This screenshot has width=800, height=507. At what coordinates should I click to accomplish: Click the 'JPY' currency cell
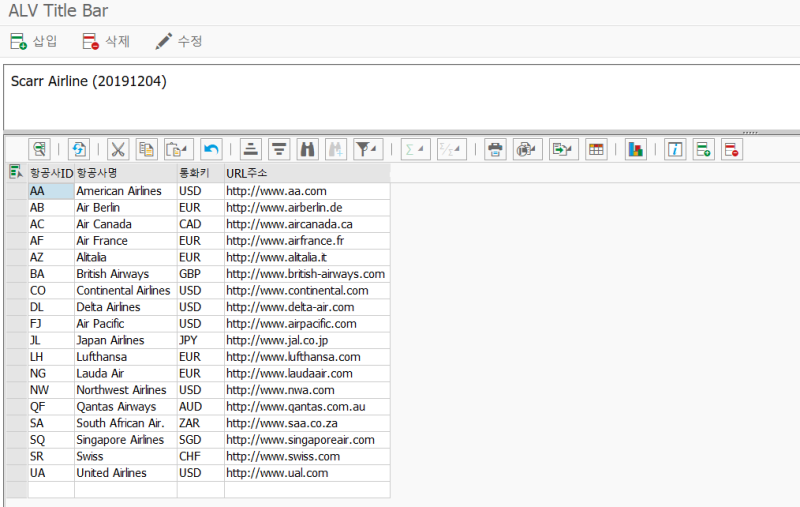201,340
